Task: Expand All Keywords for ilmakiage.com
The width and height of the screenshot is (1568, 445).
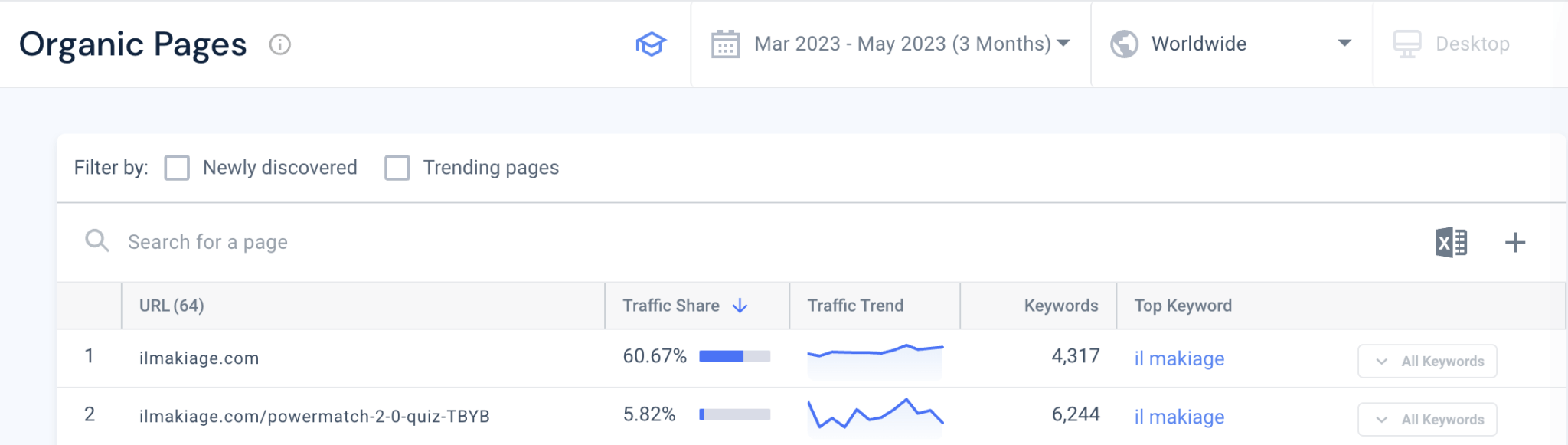Action: [1427, 360]
